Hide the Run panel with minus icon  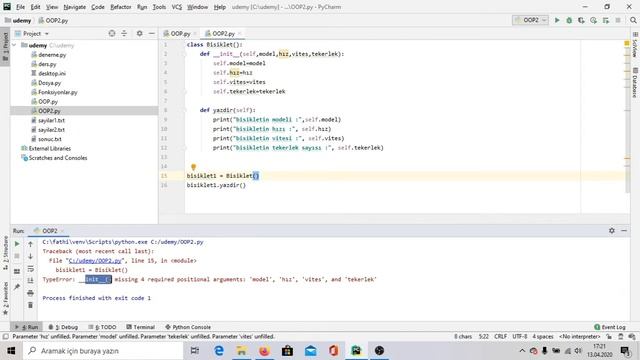tap(624, 231)
